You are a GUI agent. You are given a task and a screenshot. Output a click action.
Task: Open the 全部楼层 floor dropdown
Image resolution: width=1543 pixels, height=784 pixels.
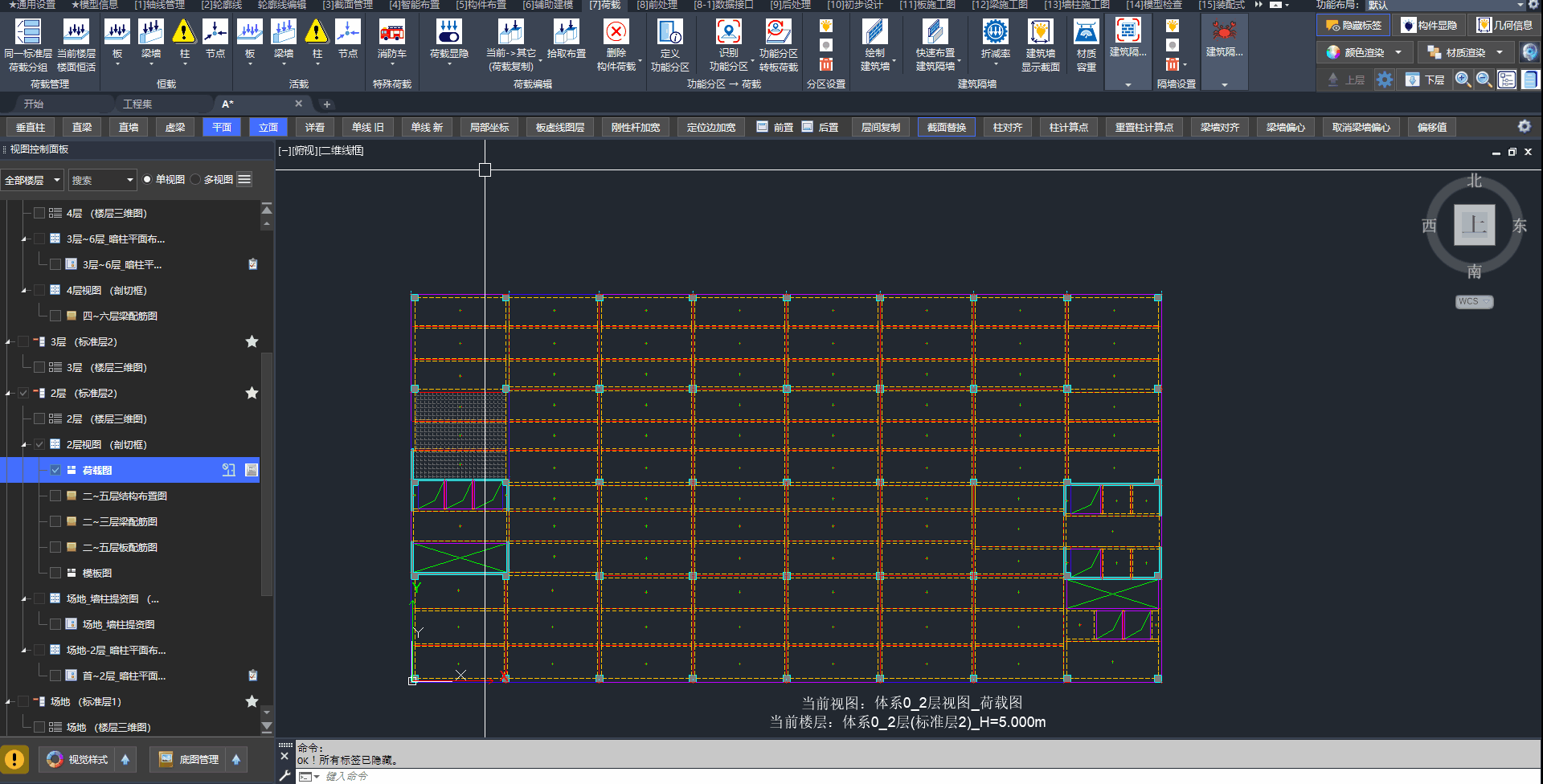coord(32,180)
